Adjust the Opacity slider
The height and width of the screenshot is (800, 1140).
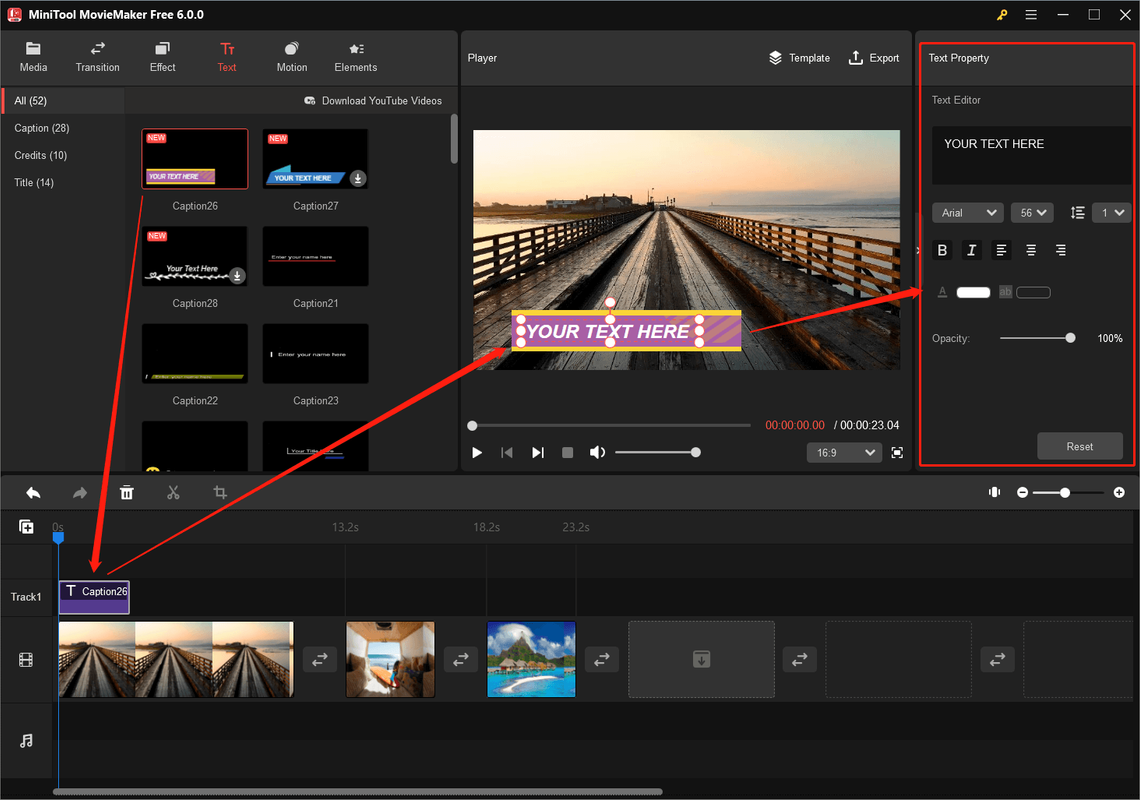(x=1037, y=338)
